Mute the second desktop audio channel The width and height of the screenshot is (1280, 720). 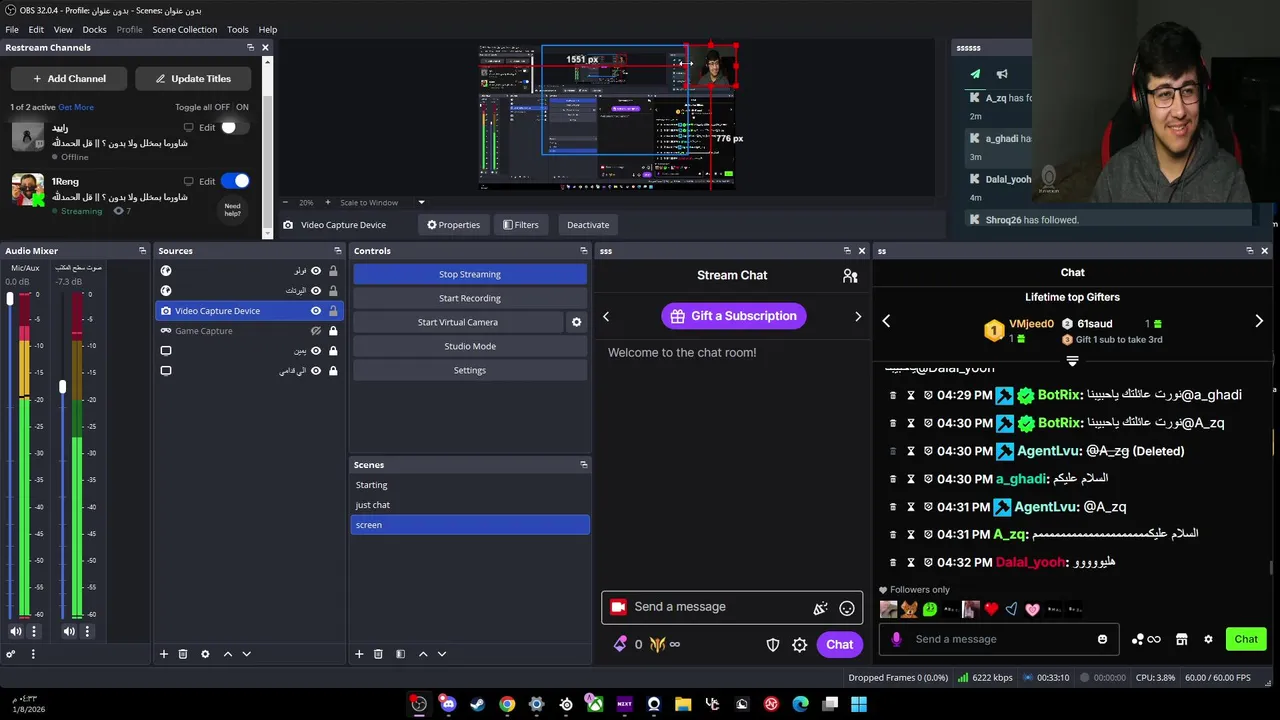click(69, 631)
